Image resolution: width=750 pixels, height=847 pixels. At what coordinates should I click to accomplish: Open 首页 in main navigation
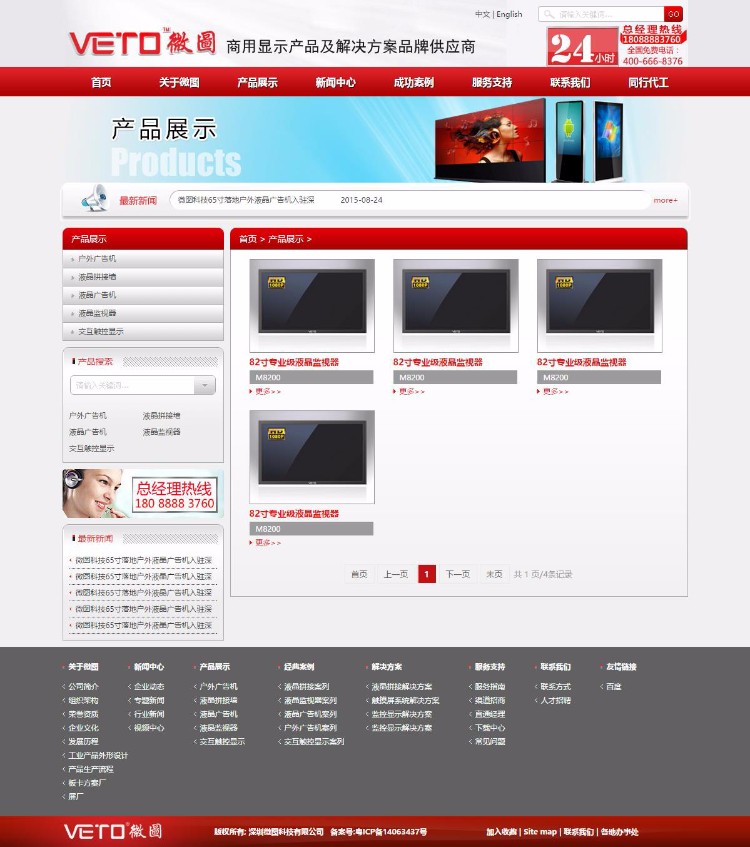coord(101,83)
